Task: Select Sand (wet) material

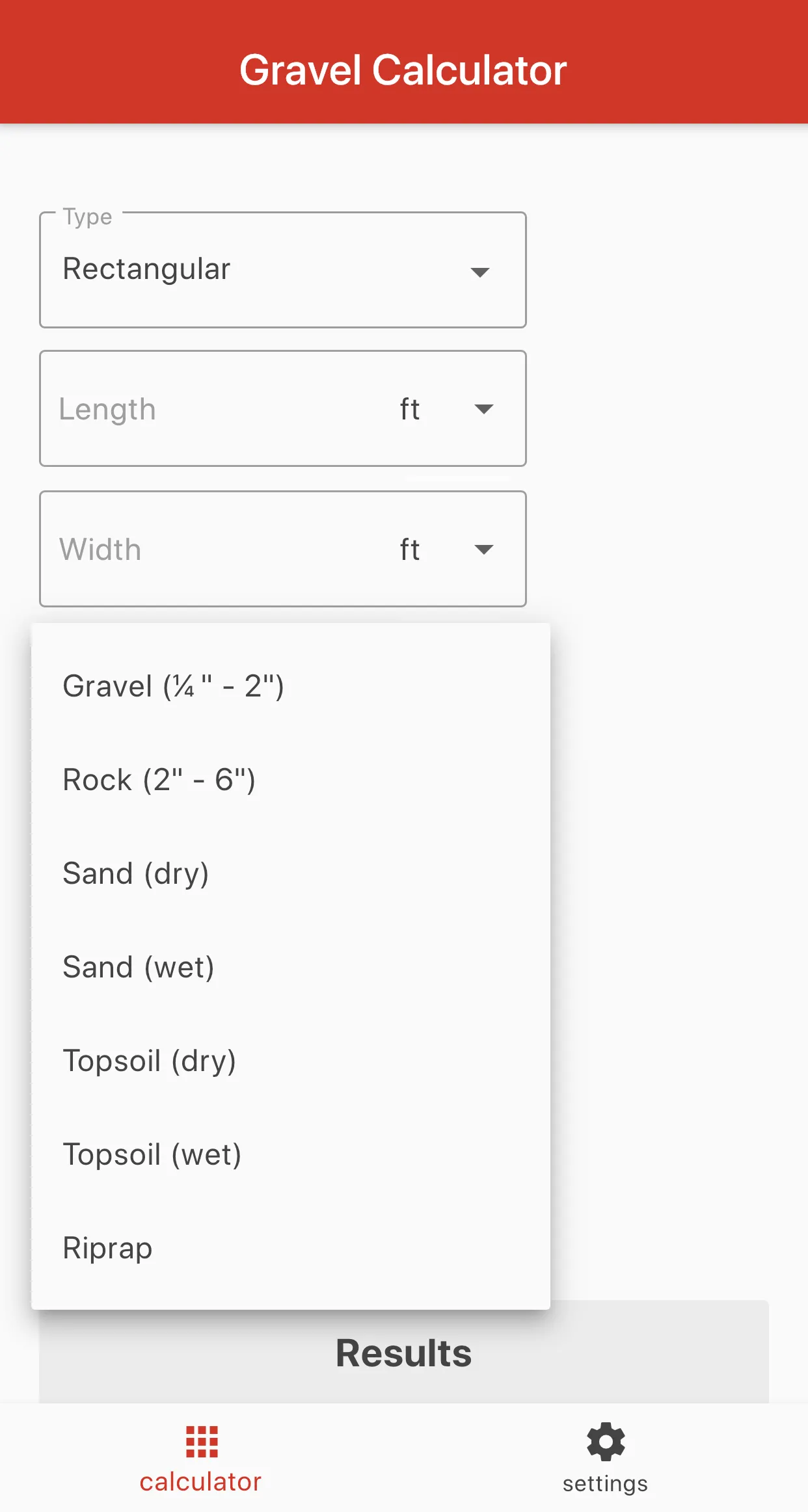Action: click(x=291, y=967)
